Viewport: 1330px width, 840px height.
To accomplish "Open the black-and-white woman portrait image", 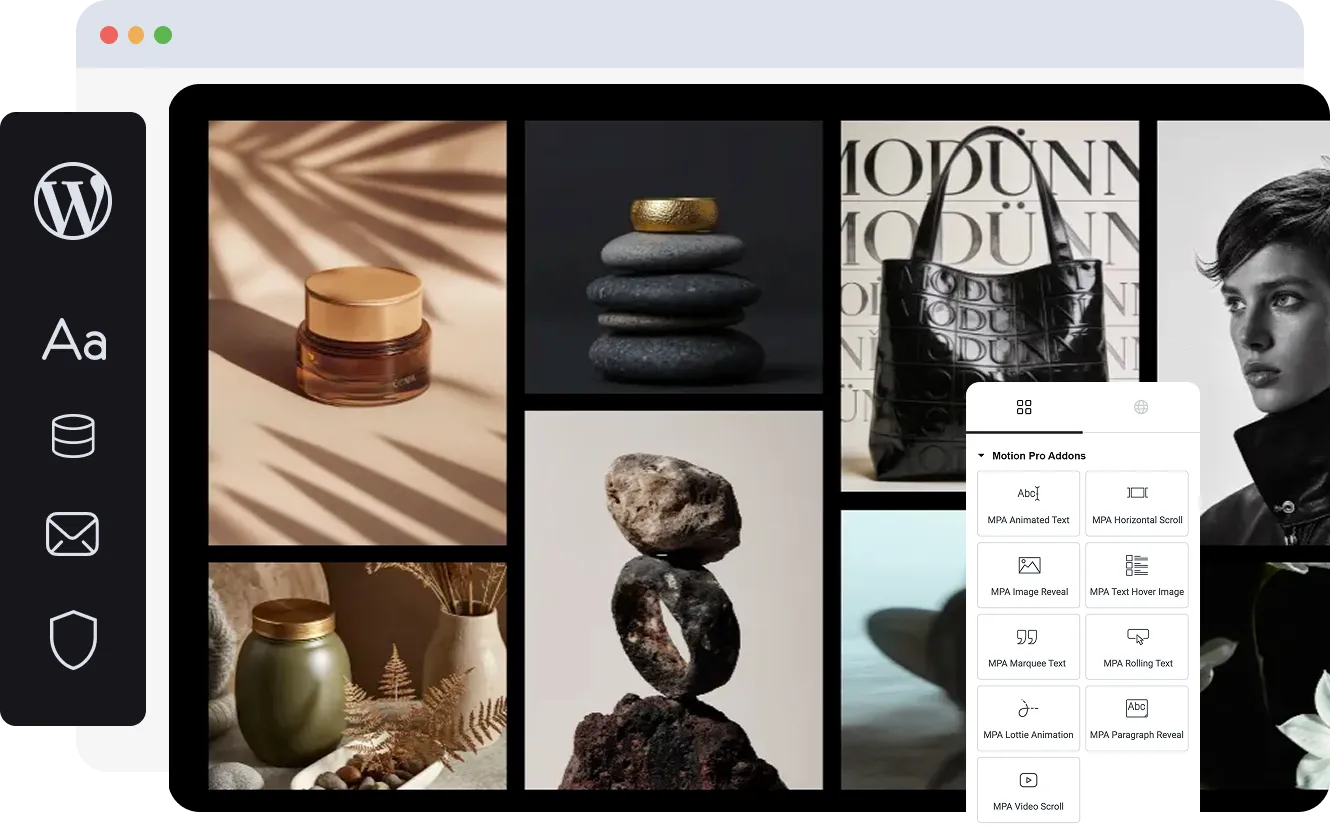I will click(1243, 333).
